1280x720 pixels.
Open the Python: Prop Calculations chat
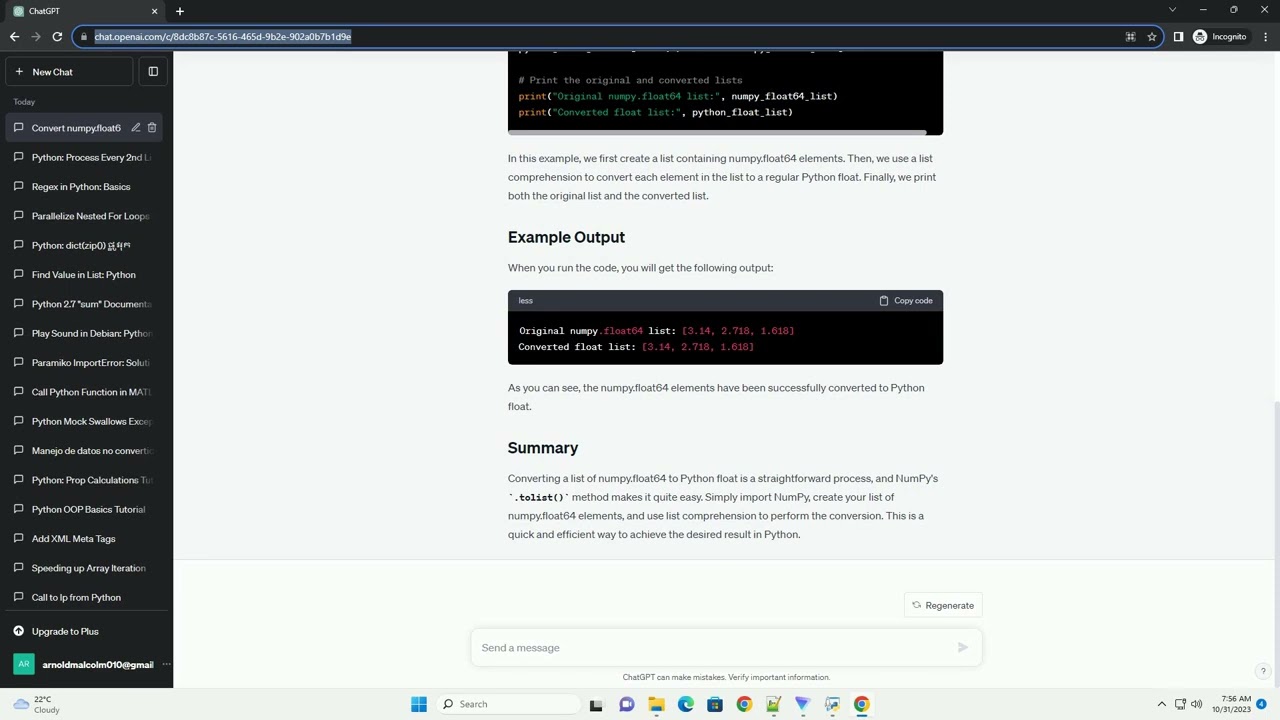pyautogui.click(x=86, y=480)
